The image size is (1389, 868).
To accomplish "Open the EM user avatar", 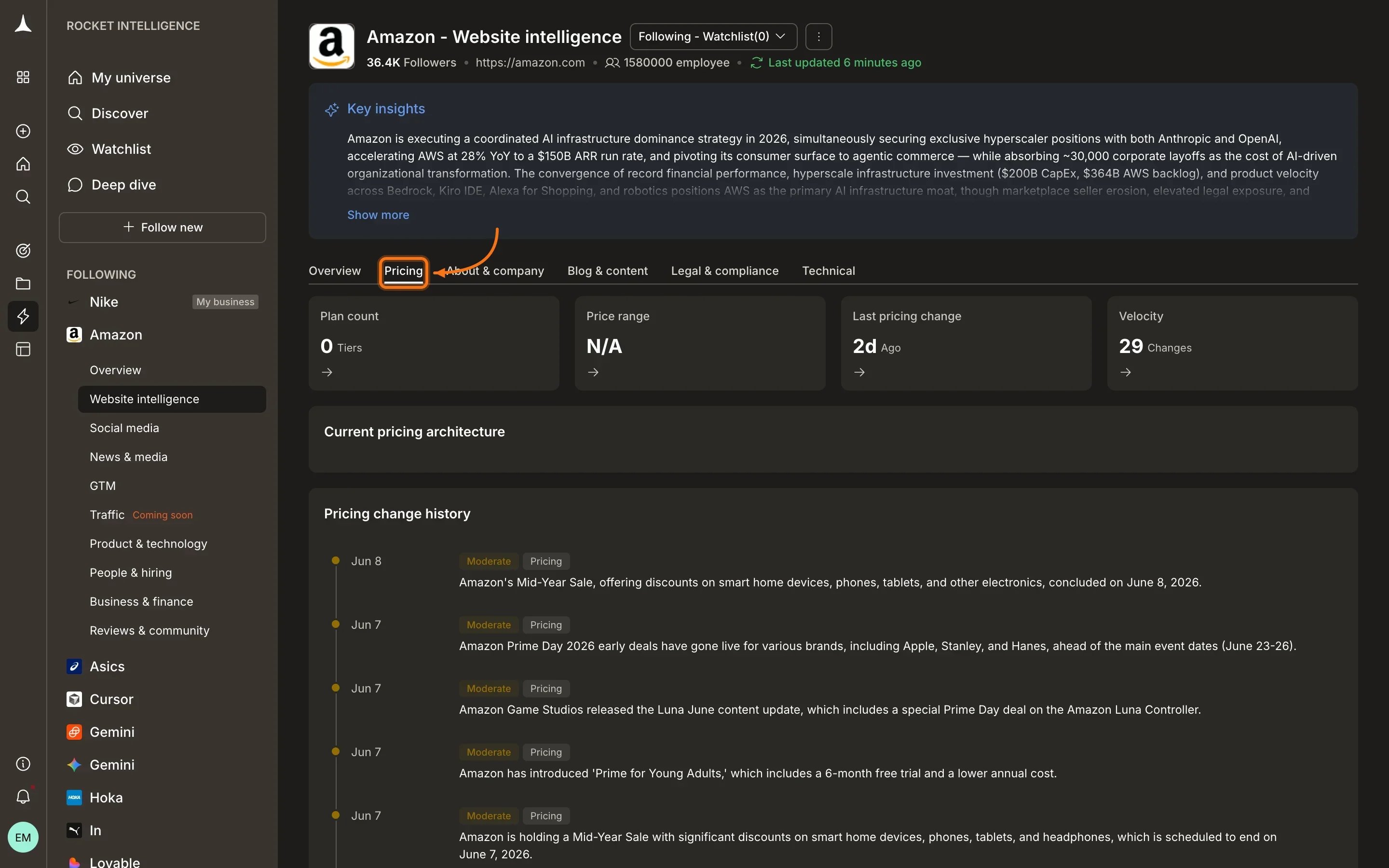I will tap(23, 838).
